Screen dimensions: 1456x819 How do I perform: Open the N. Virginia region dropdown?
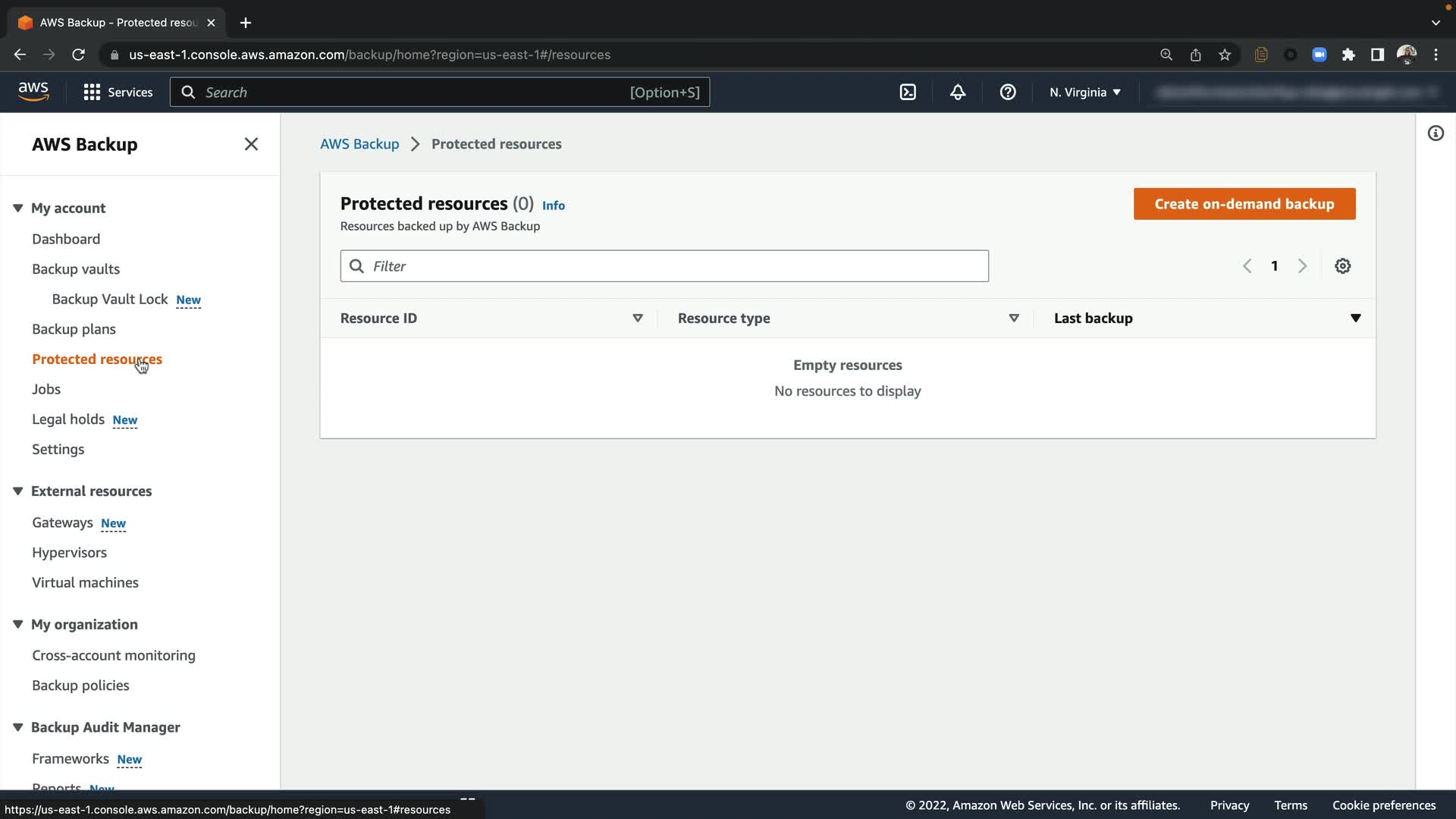point(1084,93)
